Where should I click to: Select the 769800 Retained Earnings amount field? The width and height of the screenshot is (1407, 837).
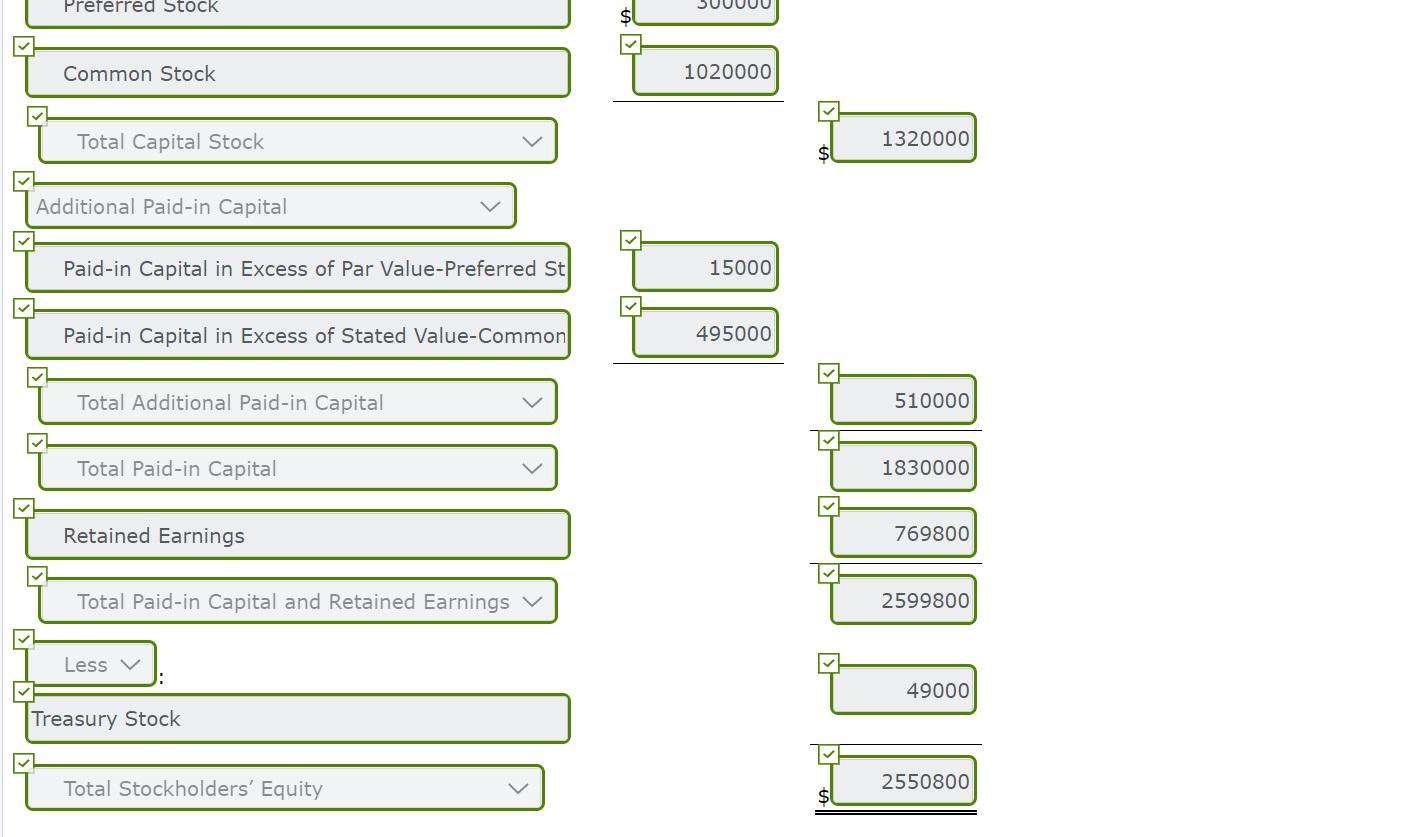901,532
